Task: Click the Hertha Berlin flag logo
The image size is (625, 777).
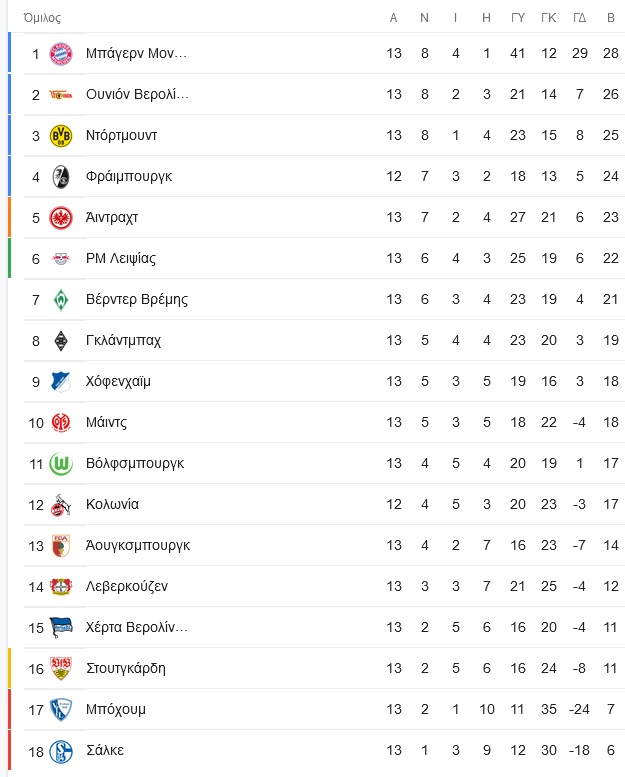Action: pyautogui.click(x=60, y=628)
